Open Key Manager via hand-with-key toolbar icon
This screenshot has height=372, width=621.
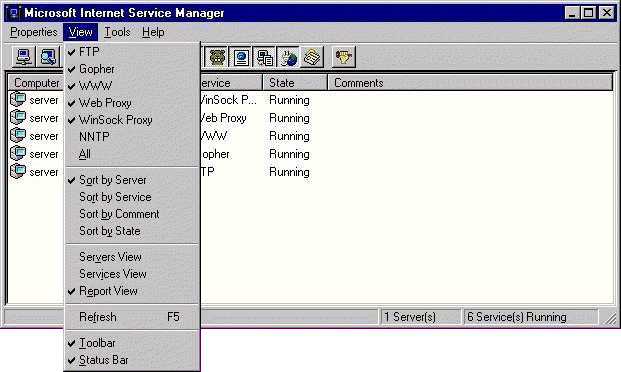pos(344,57)
